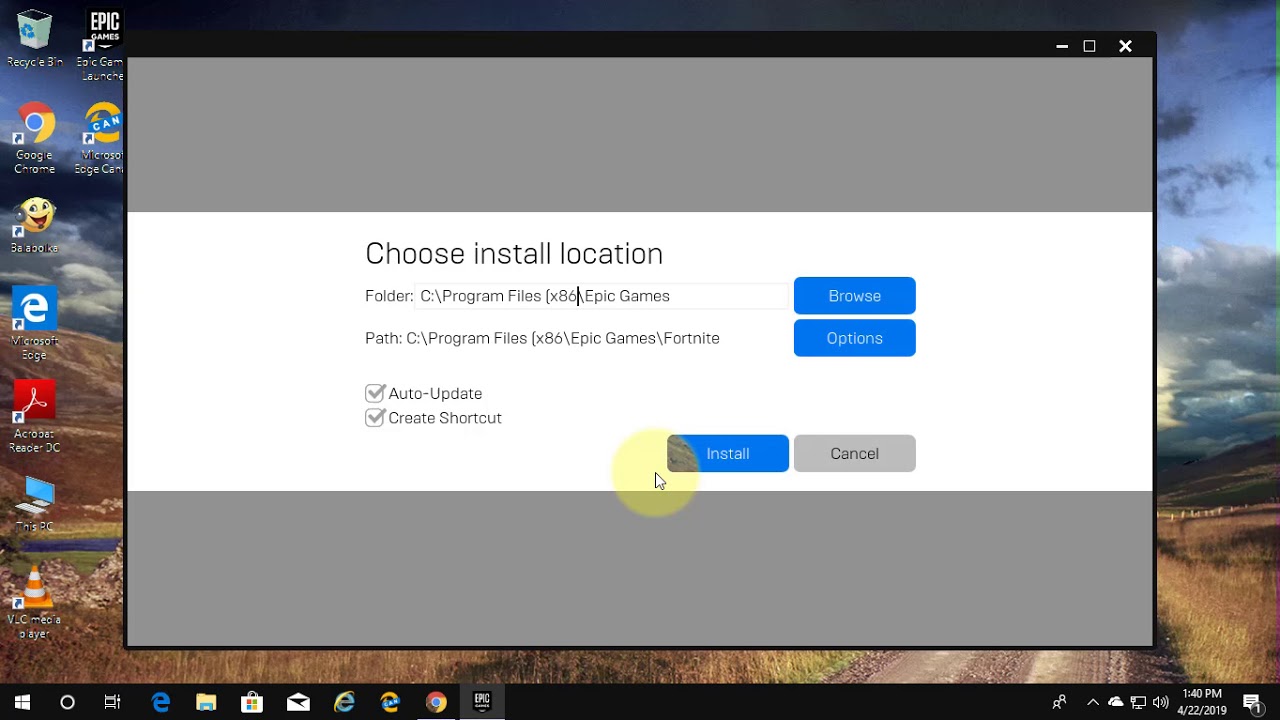Switch to Chrome on the taskbar
1280x720 pixels.
[x=436, y=702]
